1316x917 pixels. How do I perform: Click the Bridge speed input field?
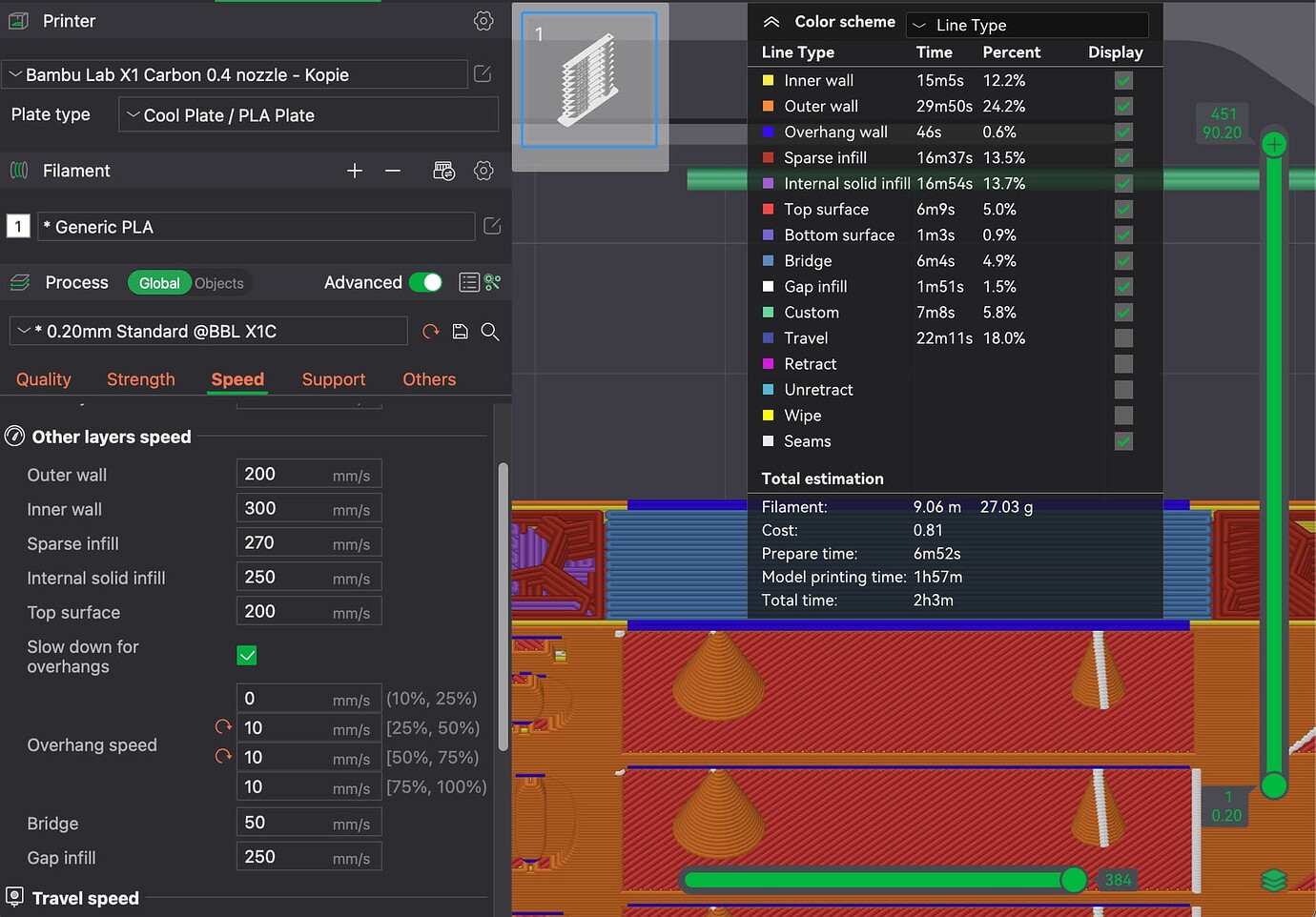point(309,823)
